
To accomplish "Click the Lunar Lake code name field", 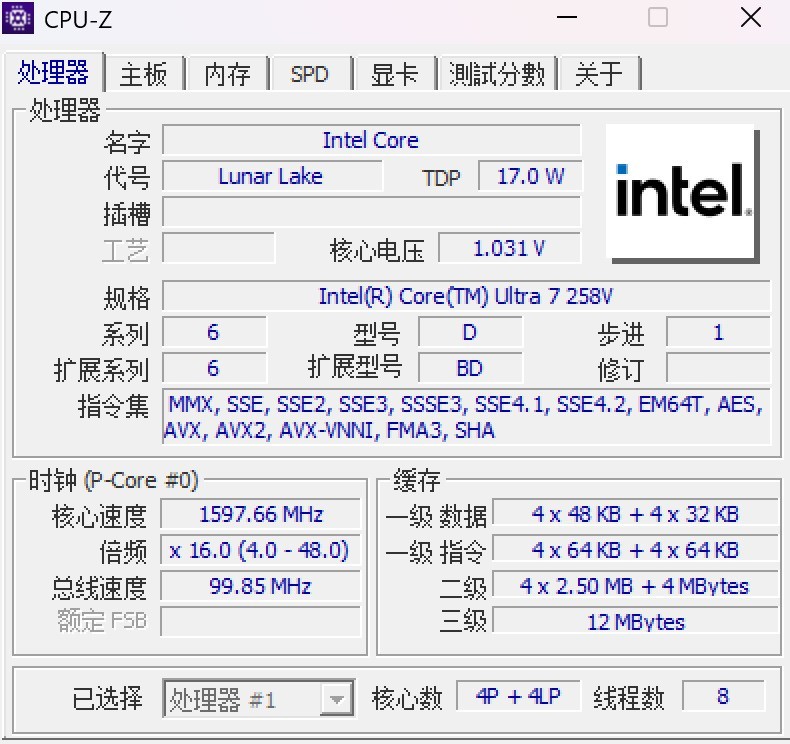I will (x=271, y=177).
